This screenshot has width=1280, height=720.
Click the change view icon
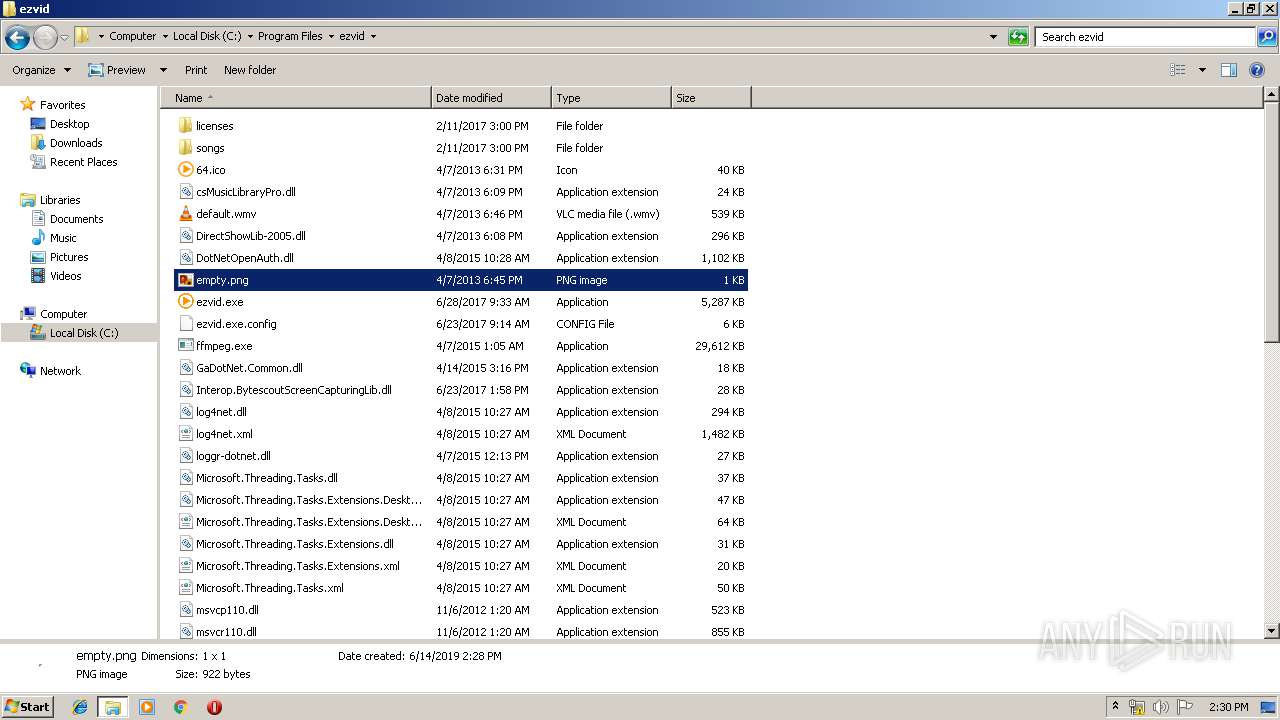coord(1178,70)
